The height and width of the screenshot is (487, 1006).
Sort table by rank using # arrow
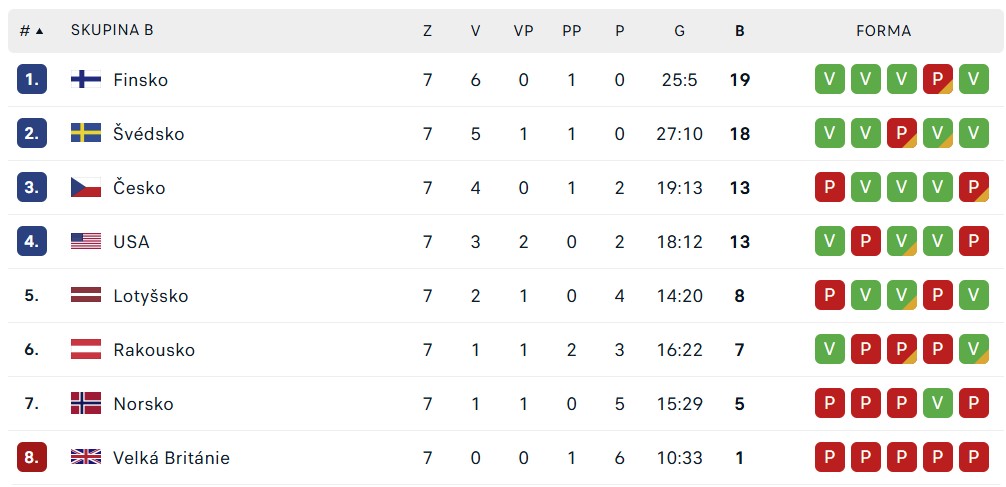[31, 31]
